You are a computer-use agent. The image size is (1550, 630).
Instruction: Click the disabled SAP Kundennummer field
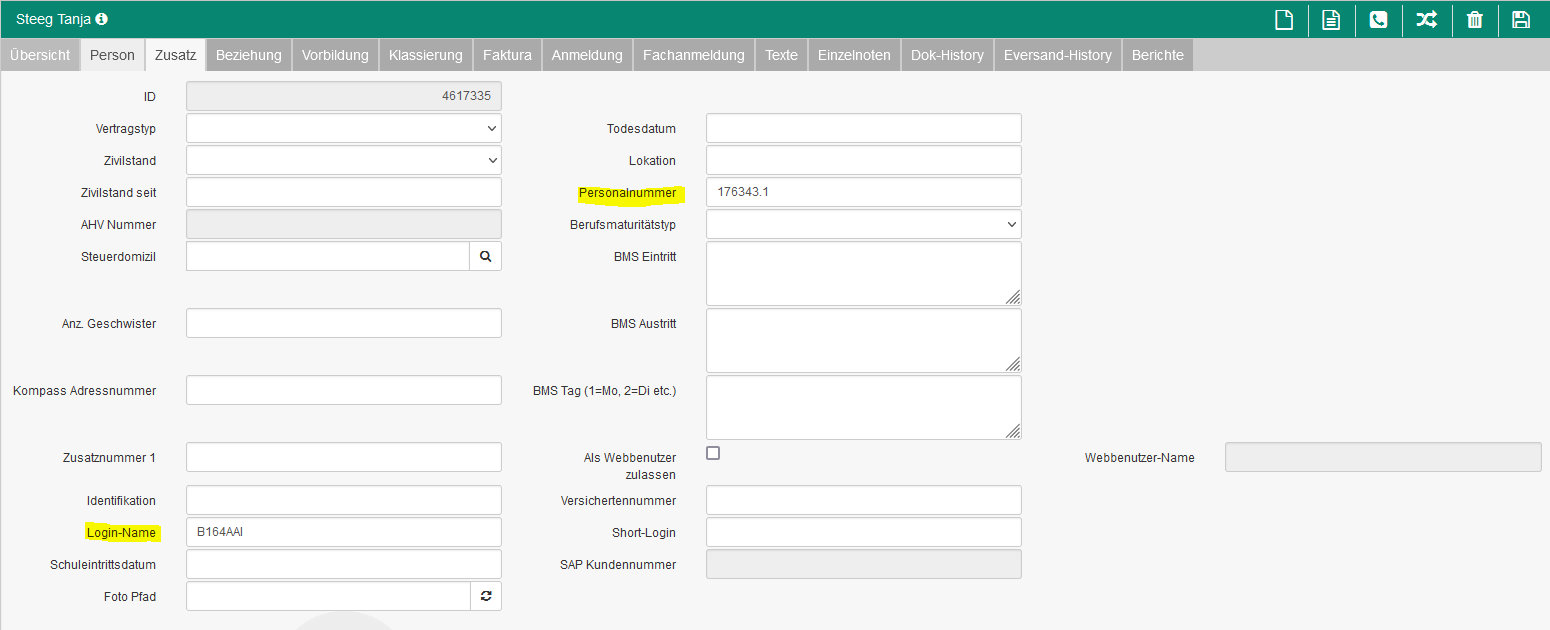click(x=864, y=564)
